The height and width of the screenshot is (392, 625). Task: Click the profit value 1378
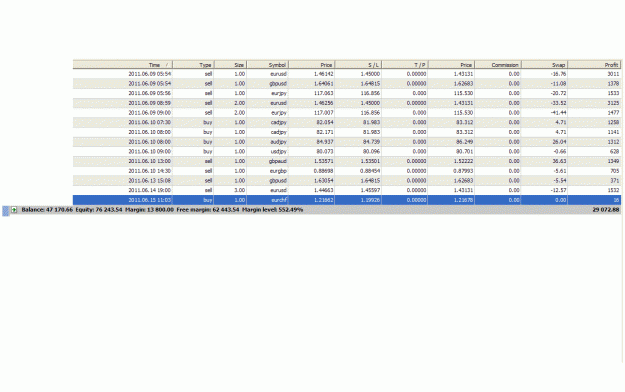tap(613, 84)
